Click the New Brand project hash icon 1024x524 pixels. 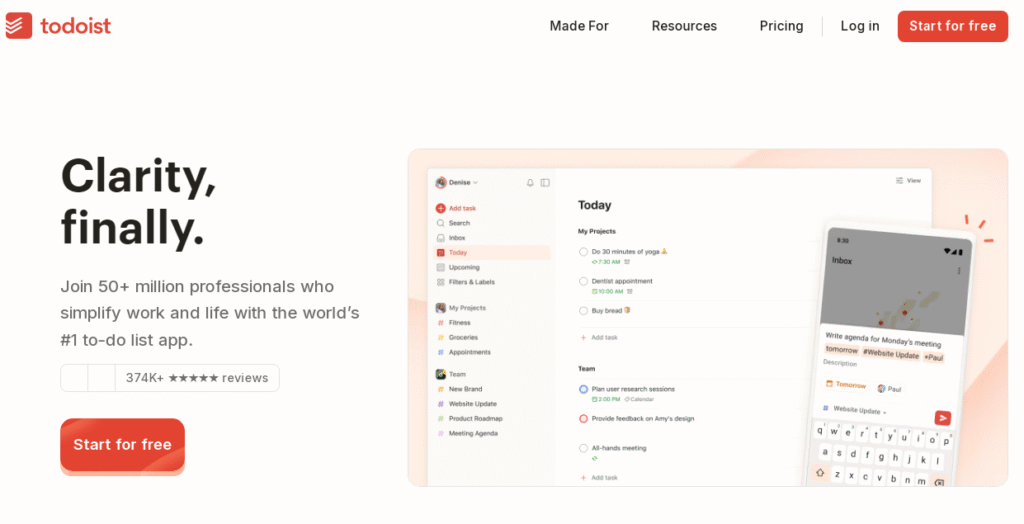pos(440,389)
